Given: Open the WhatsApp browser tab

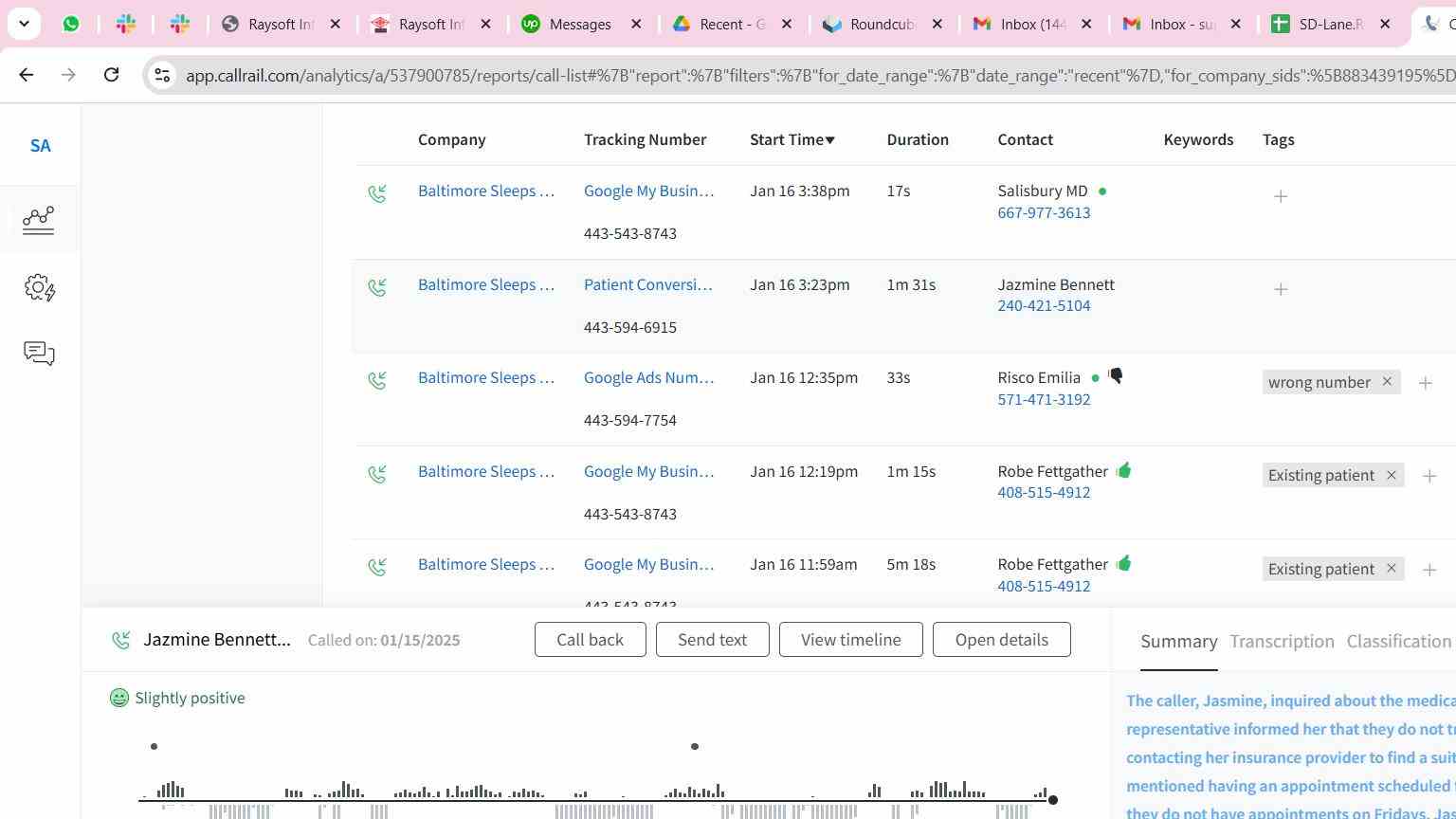Looking at the screenshot, I should (71, 24).
